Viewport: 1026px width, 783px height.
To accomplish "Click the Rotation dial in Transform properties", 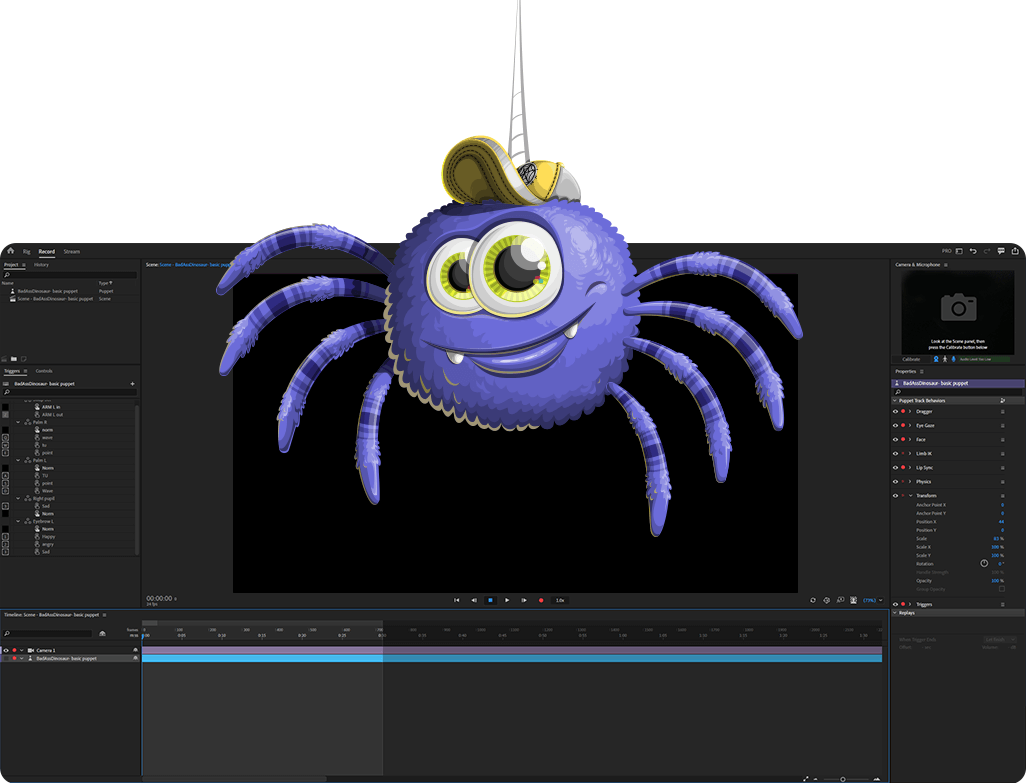I will pyautogui.click(x=984, y=563).
